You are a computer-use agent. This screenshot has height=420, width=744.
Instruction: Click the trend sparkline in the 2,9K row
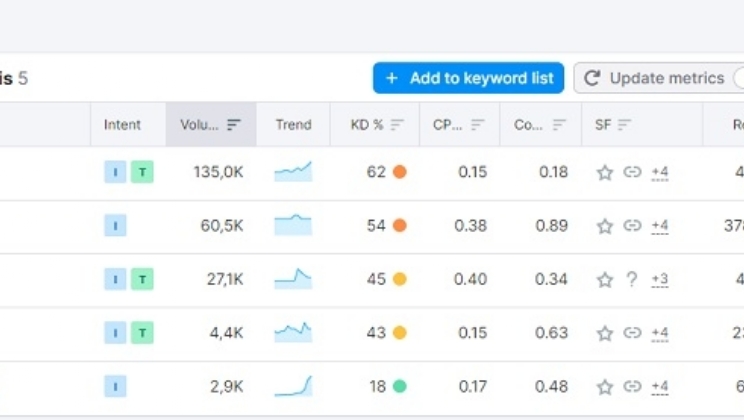point(293,386)
